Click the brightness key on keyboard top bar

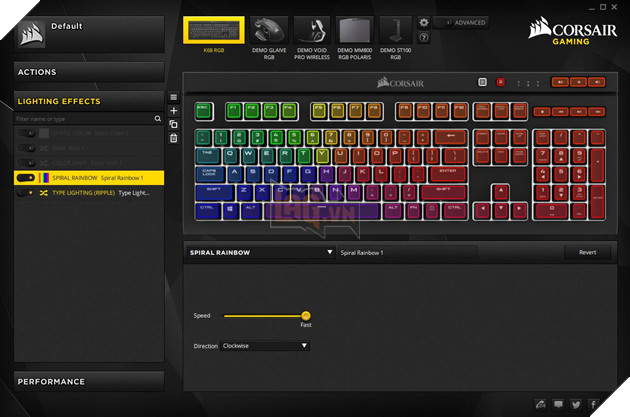point(482,82)
